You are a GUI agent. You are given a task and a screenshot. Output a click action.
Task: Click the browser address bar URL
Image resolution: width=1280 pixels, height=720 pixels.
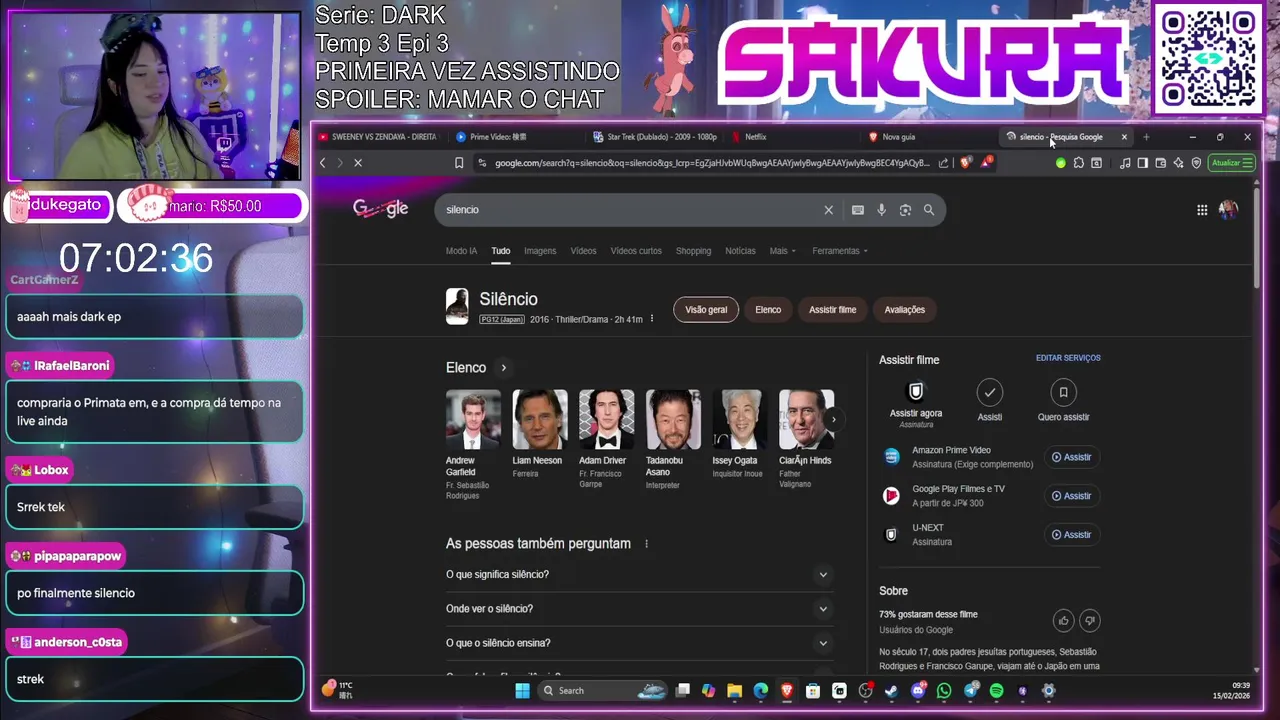click(712, 163)
